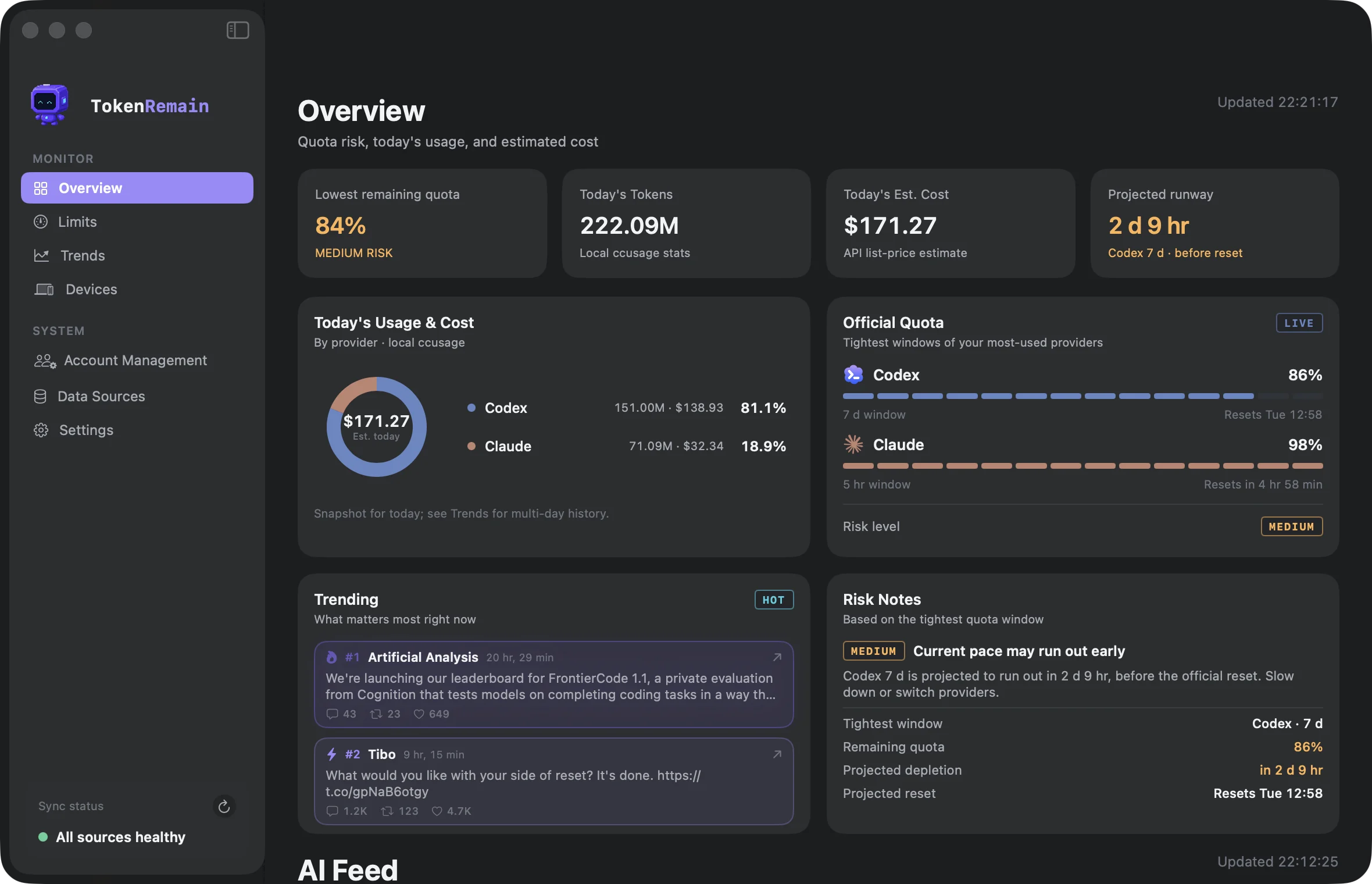Click the Limits gauge icon

(x=41, y=222)
